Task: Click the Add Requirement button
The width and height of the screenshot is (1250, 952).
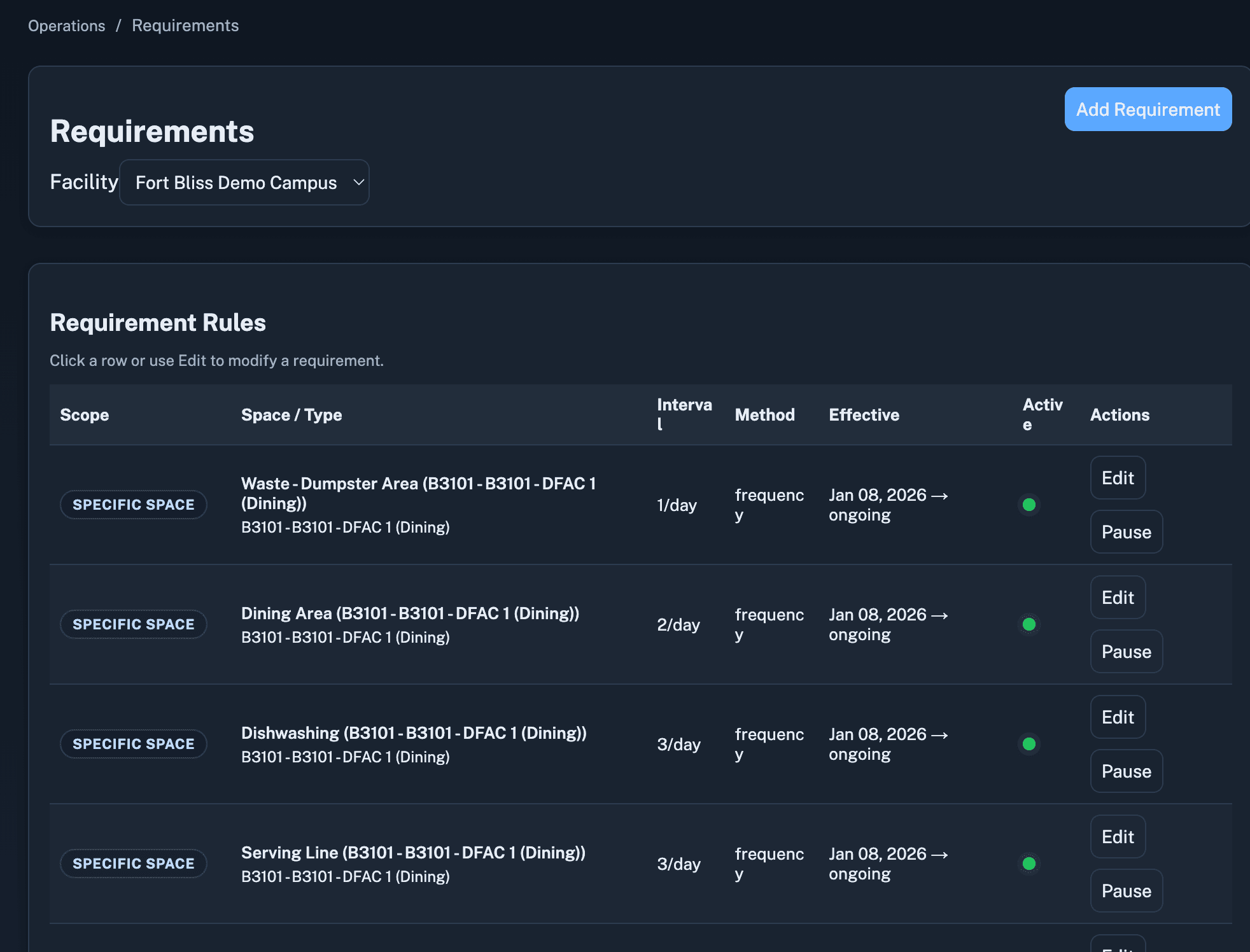Action: pyautogui.click(x=1148, y=109)
